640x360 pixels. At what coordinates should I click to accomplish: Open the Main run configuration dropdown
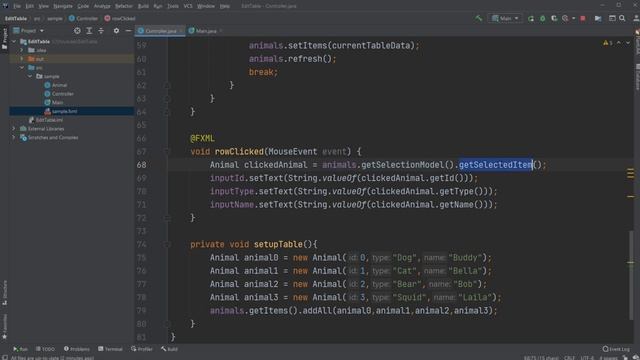pos(505,18)
